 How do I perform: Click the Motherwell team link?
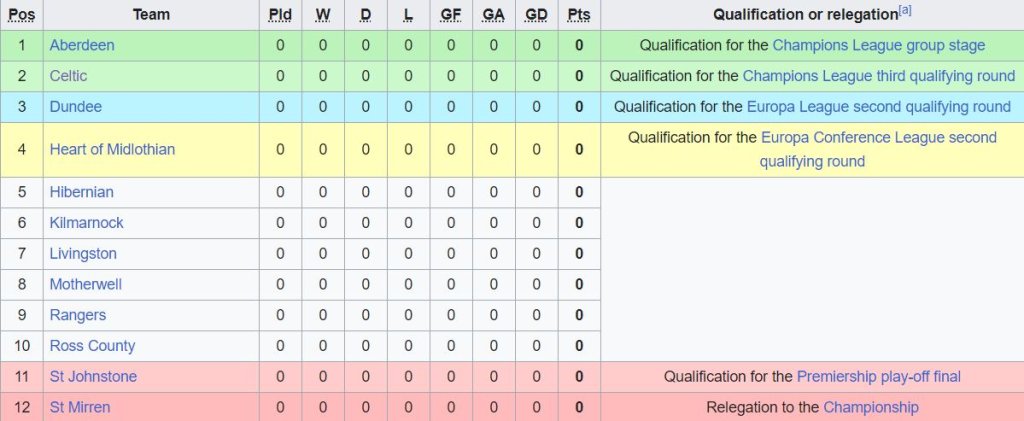pos(85,284)
